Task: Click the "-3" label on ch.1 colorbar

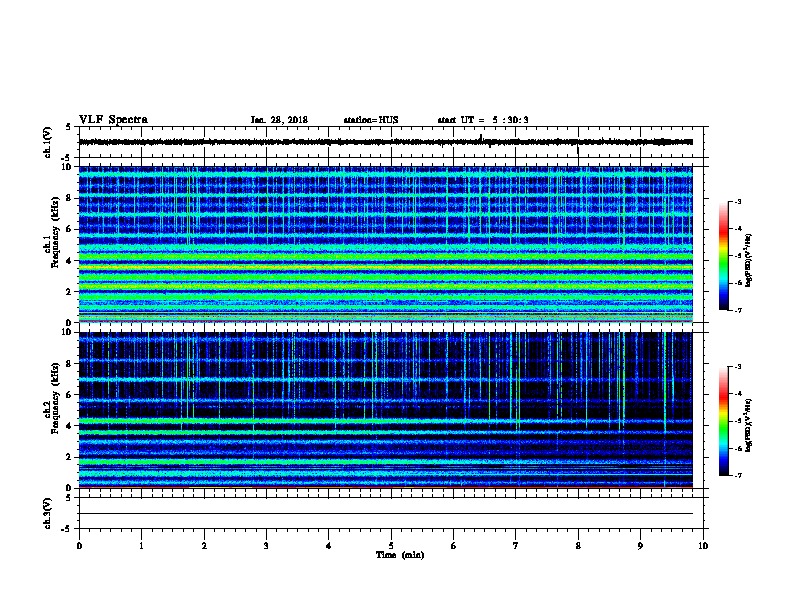Action: coord(737,201)
